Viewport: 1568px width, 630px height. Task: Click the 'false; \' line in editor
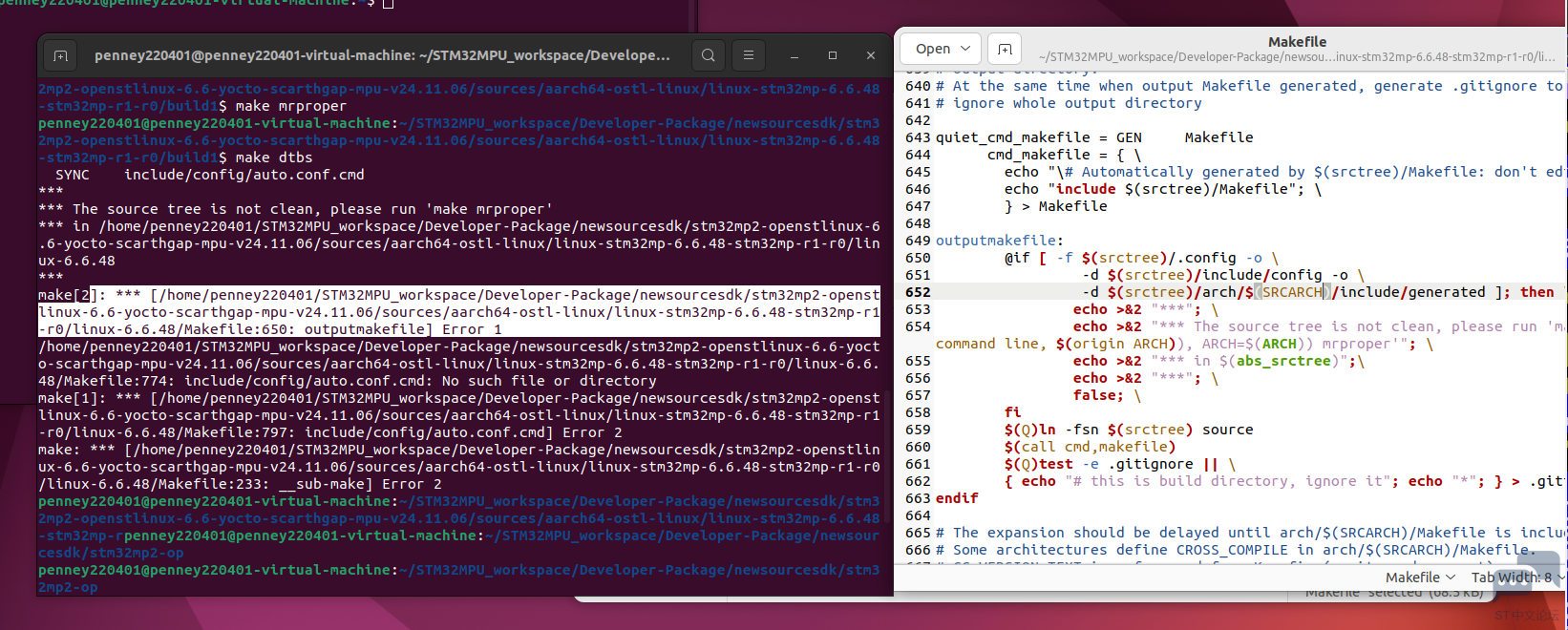click(1107, 395)
